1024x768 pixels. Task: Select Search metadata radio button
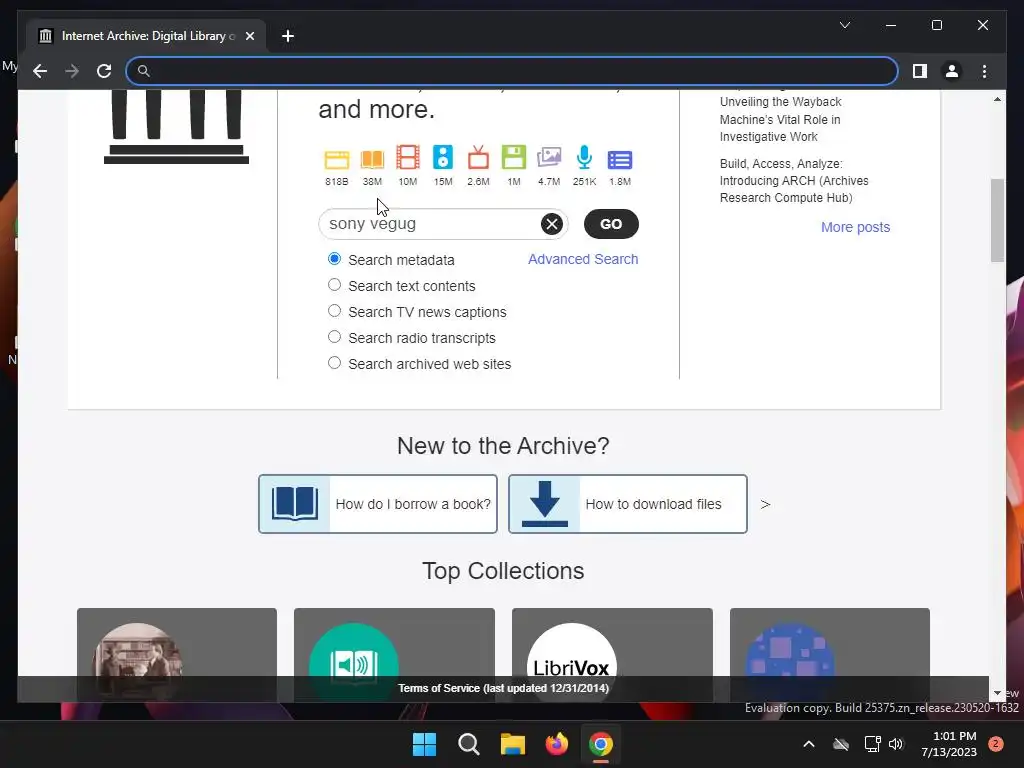coord(334,259)
